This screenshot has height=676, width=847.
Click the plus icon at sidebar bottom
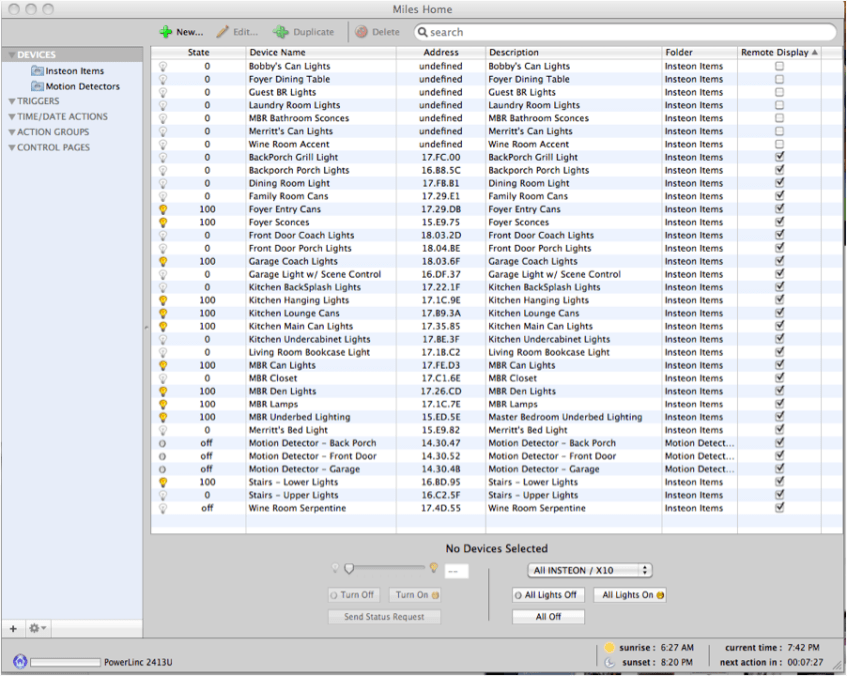13,628
